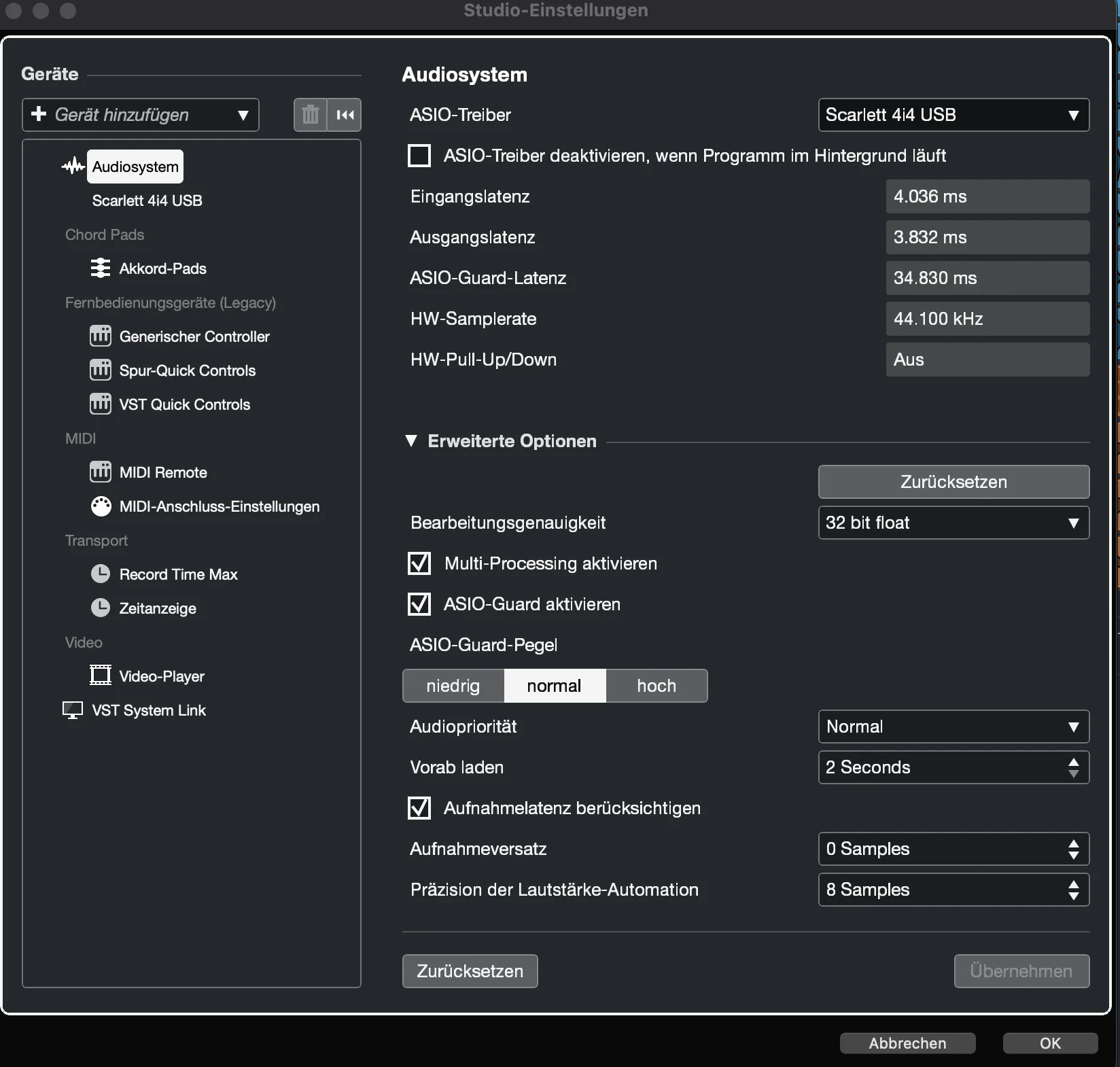This screenshot has width=1120, height=1067.
Task: Click the Video-Player film icon
Action: pyautogui.click(x=101, y=676)
